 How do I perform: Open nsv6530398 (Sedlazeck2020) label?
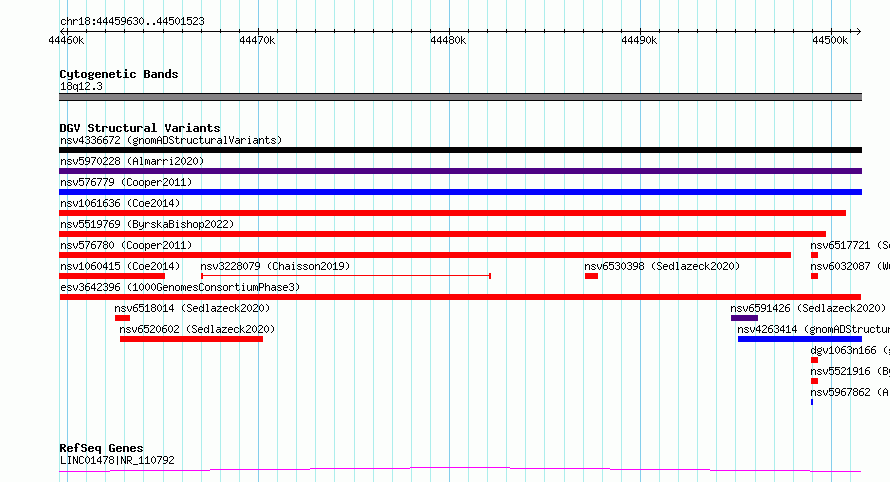pyautogui.click(x=662, y=266)
